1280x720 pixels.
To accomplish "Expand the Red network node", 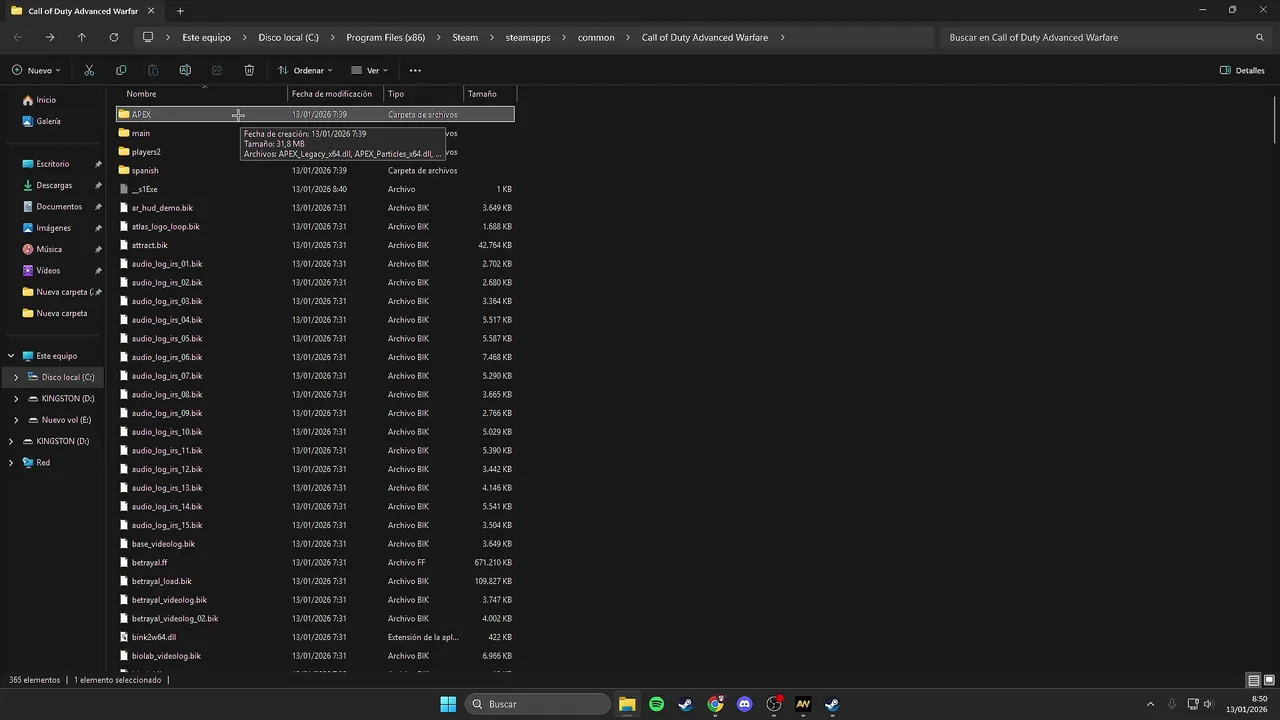I will click(10, 463).
